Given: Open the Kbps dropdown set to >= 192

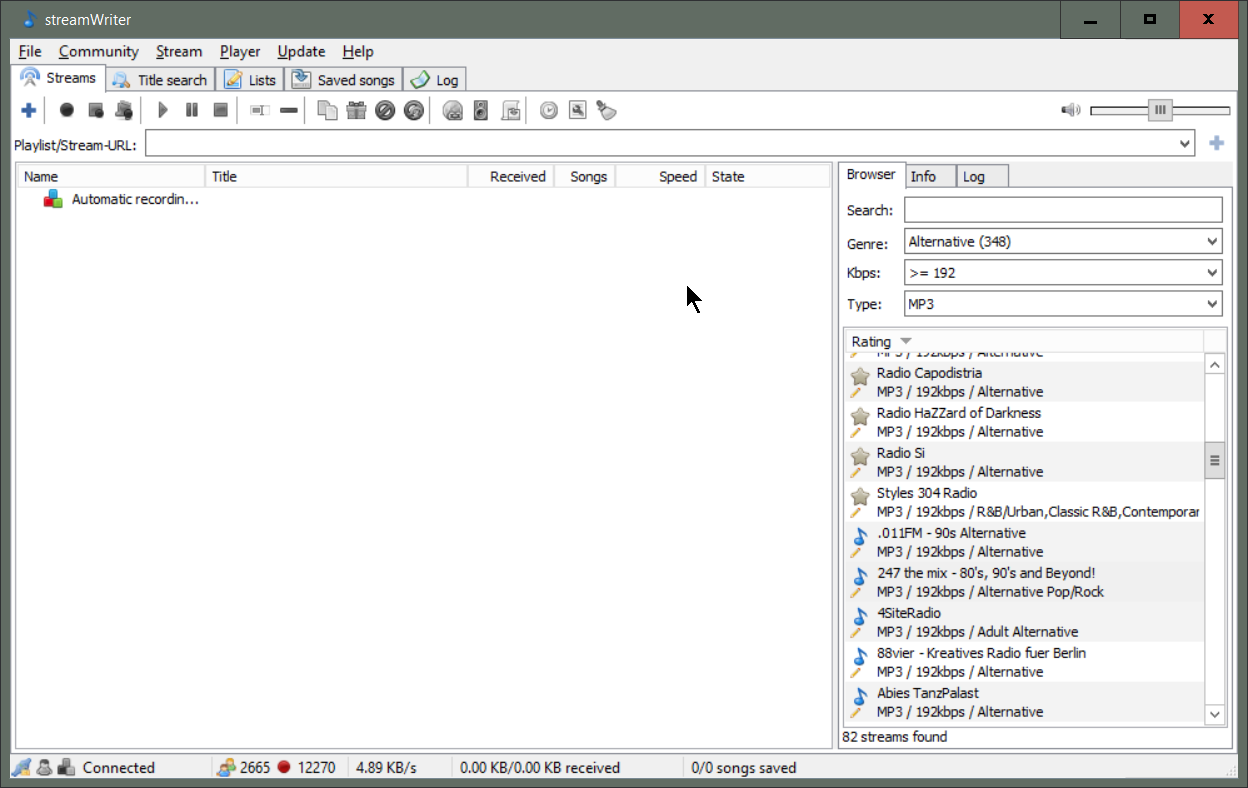Looking at the screenshot, I should 1062,272.
